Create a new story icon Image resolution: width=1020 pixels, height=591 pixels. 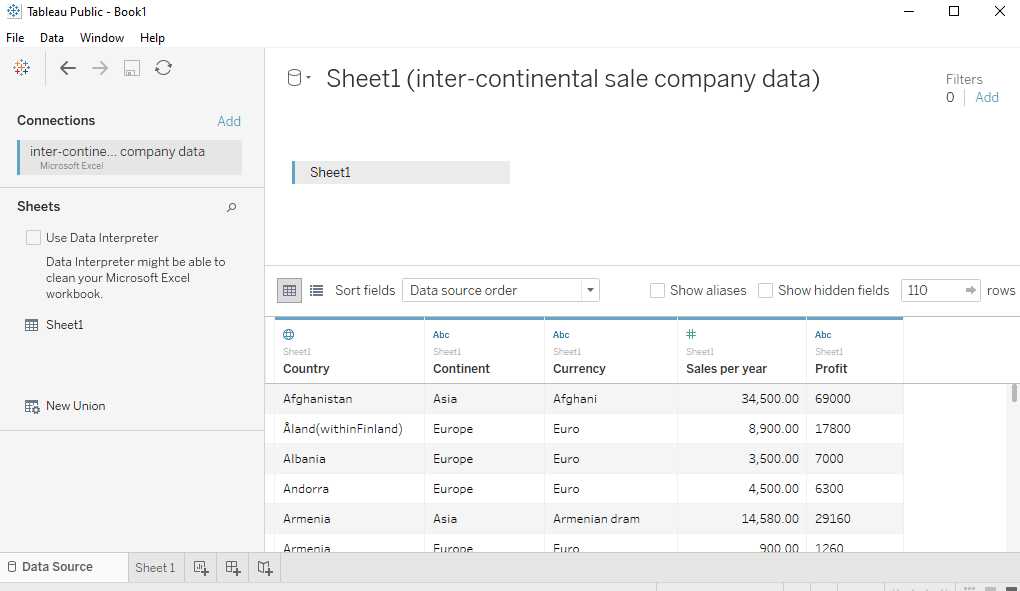[x=264, y=567]
